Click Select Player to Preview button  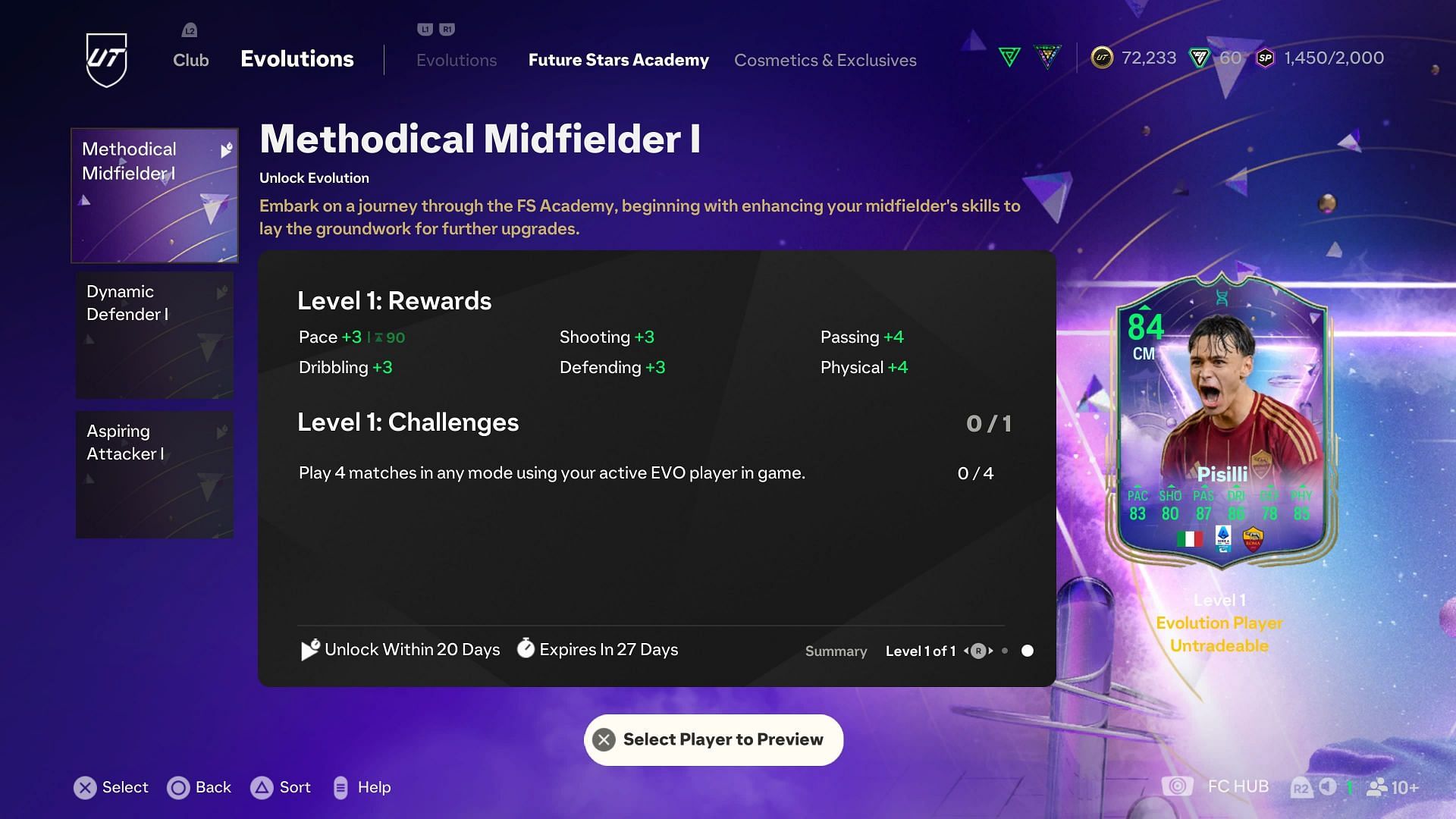click(x=714, y=739)
